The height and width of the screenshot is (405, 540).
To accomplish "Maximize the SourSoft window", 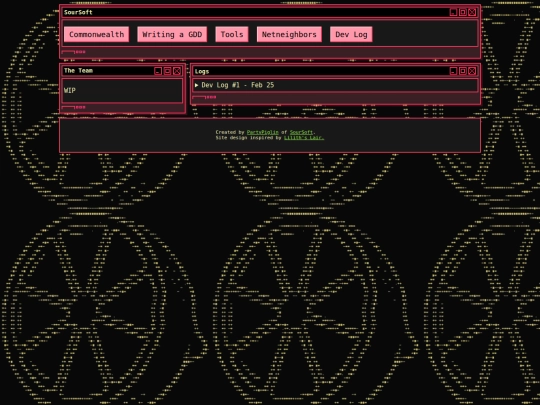I will point(463,12).
